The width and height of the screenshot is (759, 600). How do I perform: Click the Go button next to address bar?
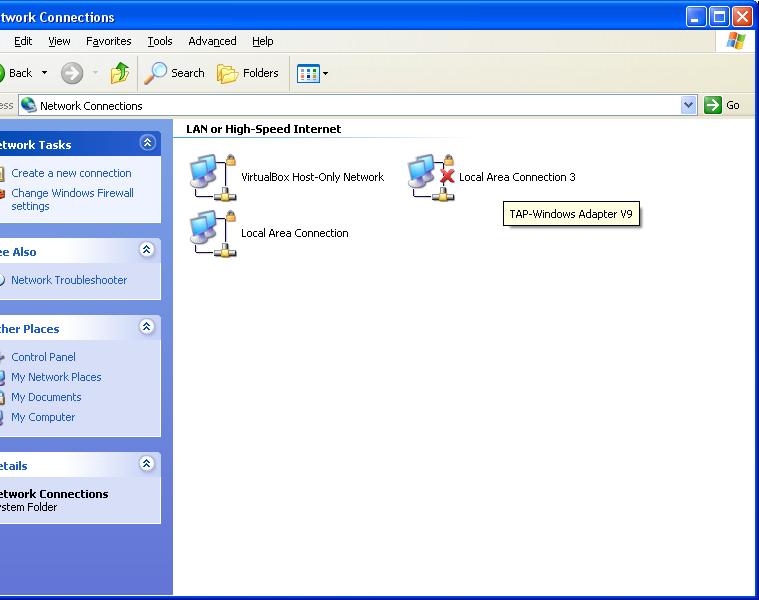coord(723,105)
